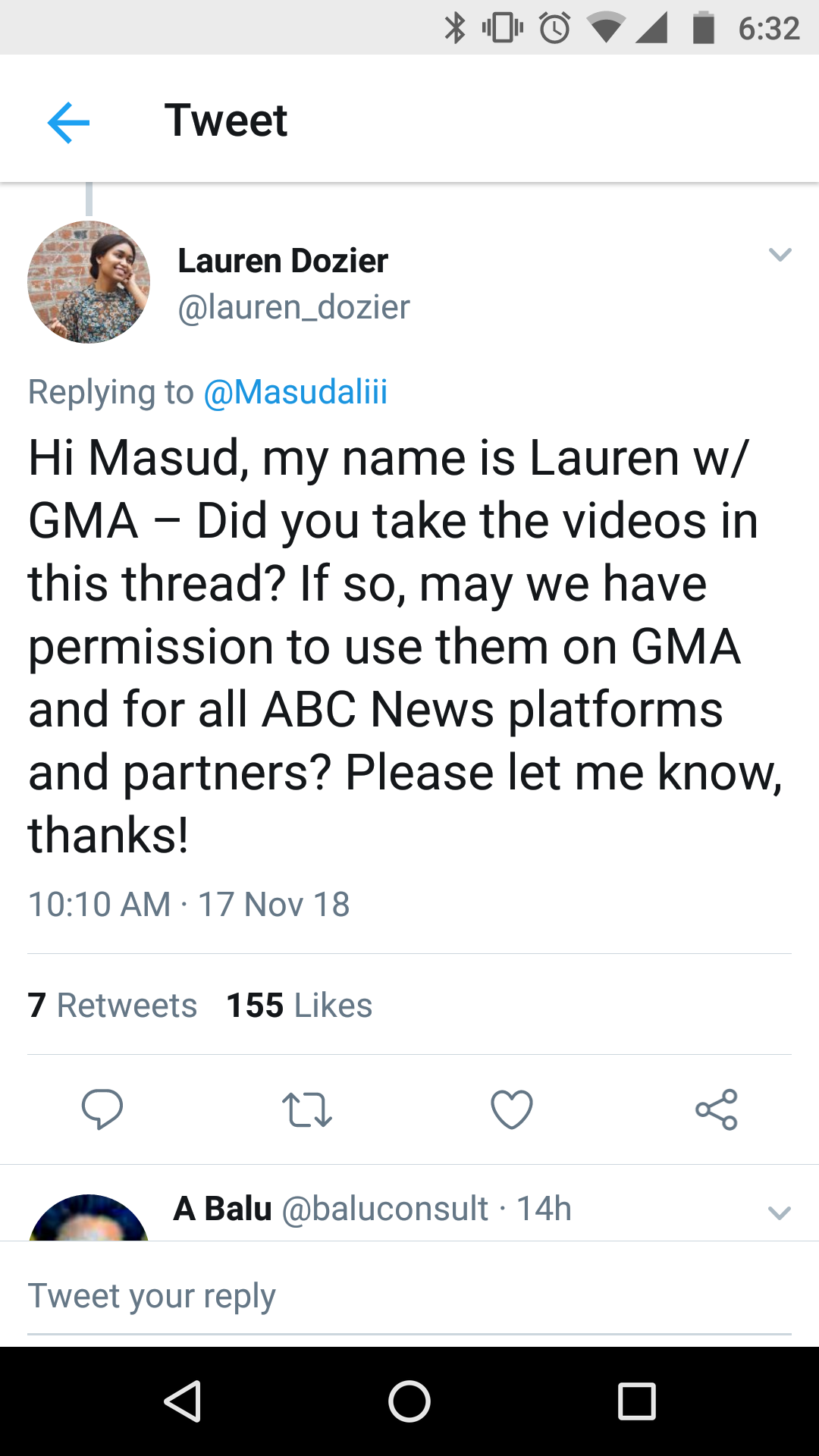Tap the back arrow to leave tweet
The height and width of the screenshot is (1456, 819).
click(x=68, y=122)
